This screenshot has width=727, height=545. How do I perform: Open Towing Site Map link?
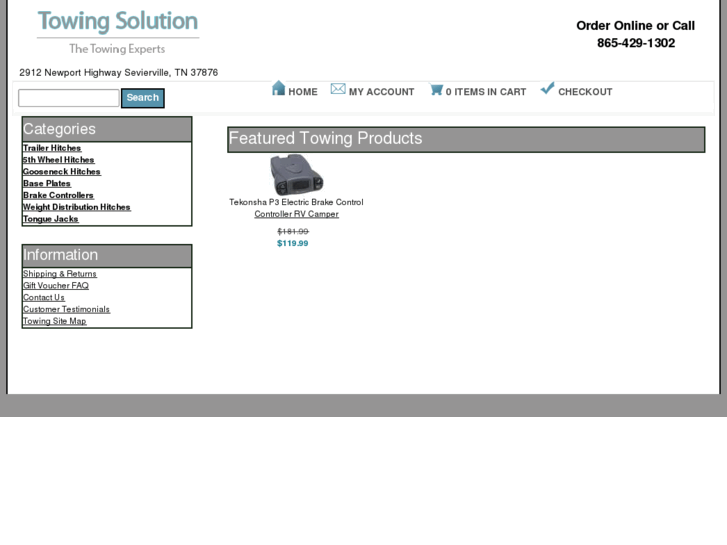click(55, 321)
